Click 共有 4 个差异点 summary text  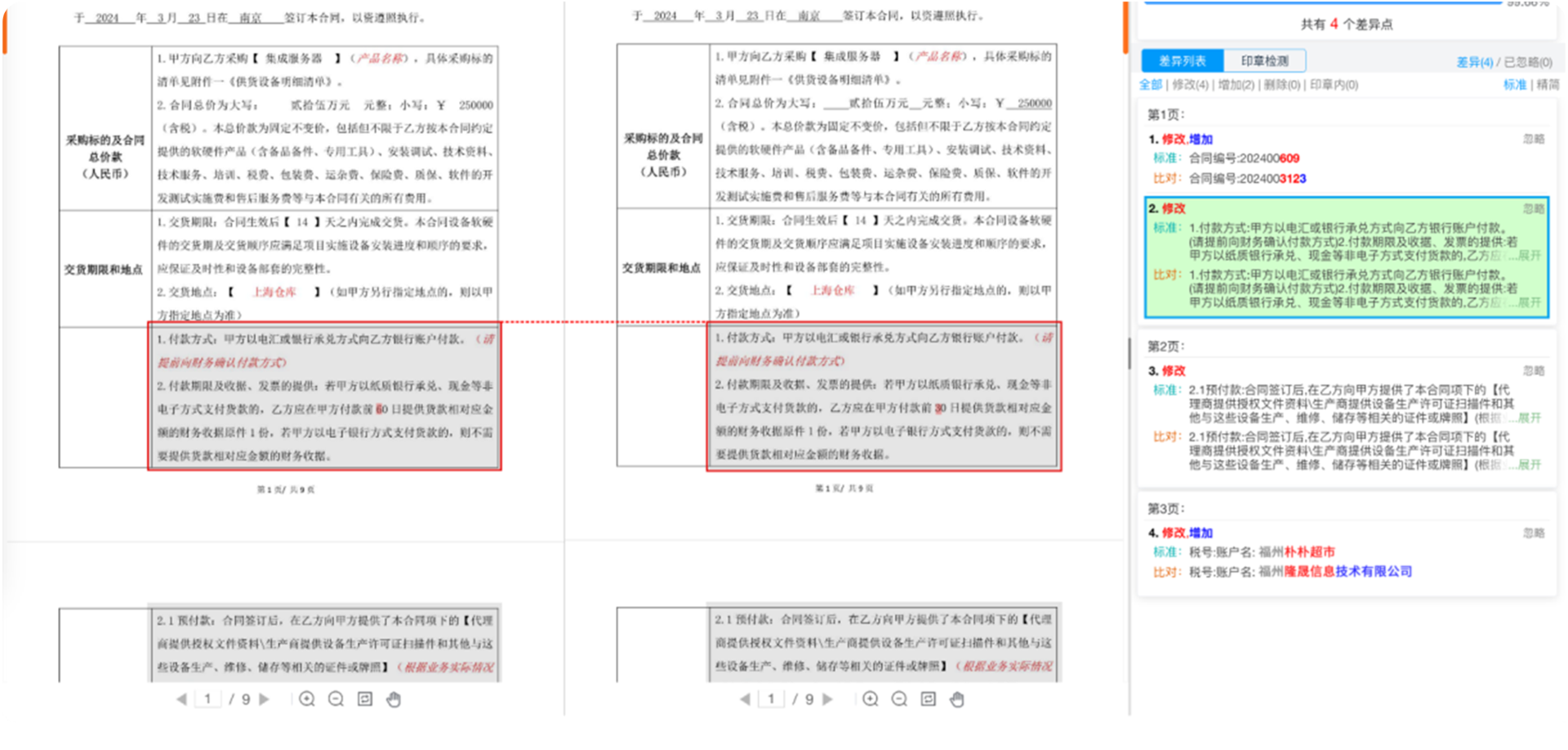coord(1347,25)
